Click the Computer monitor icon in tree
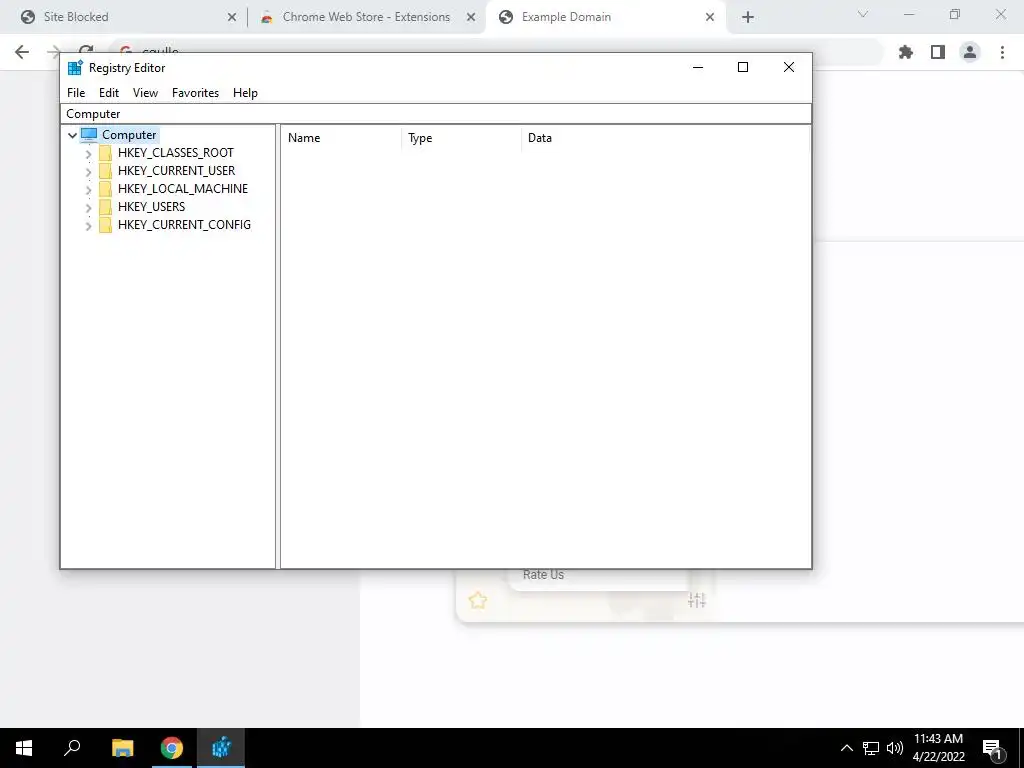This screenshot has height=768, width=1024. [89, 135]
